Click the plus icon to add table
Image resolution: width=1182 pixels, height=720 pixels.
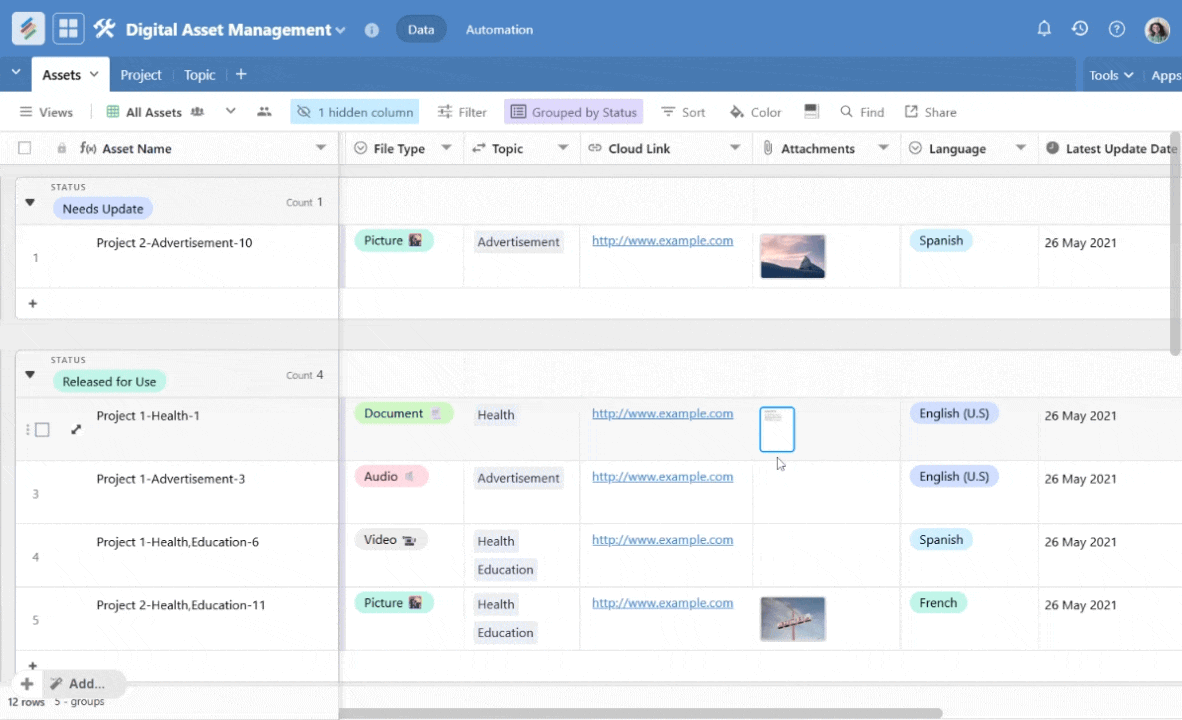click(x=241, y=75)
